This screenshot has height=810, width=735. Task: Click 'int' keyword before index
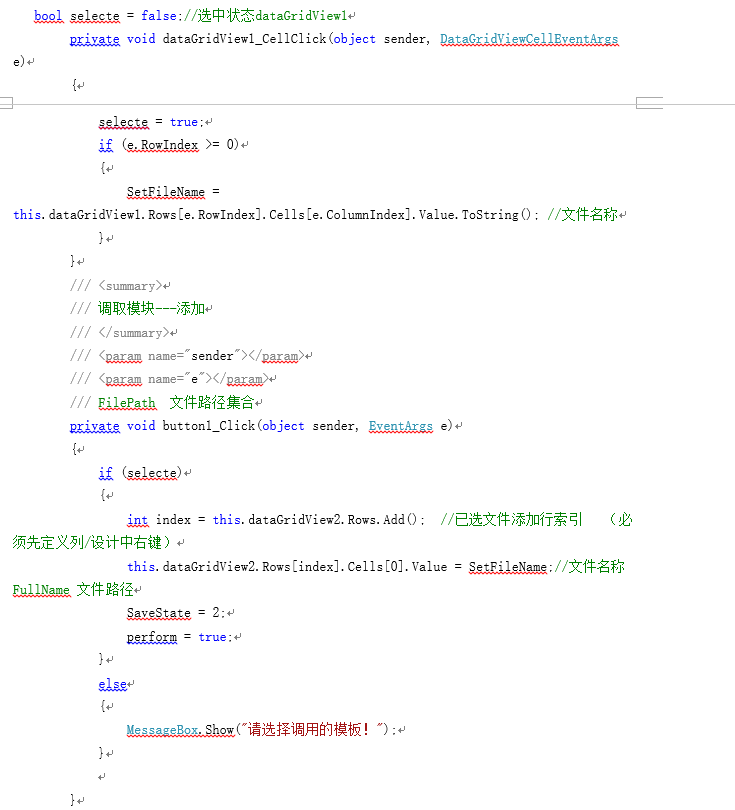pos(137,520)
